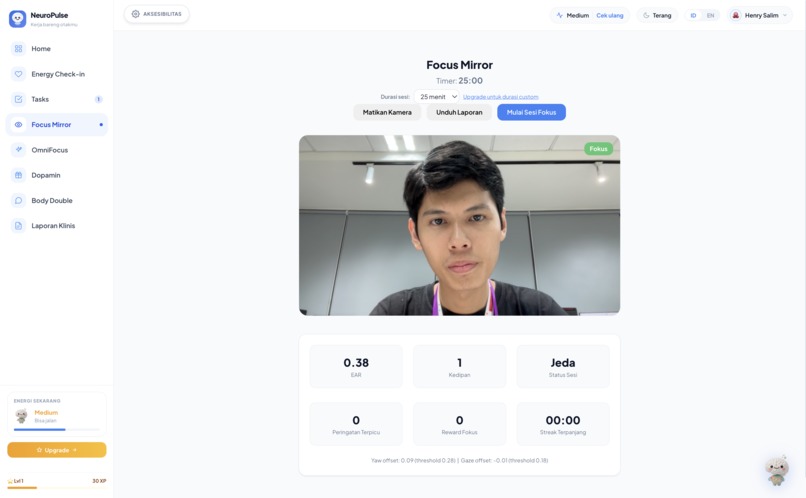Screen dimensions: 806x498
Task: Click the 00:00 Streak Terpanjang card
Action: coord(563,424)
